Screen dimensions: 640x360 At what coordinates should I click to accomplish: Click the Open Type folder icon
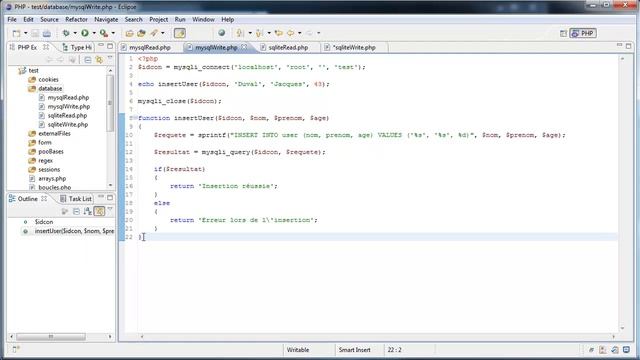[x=129, y=33]
